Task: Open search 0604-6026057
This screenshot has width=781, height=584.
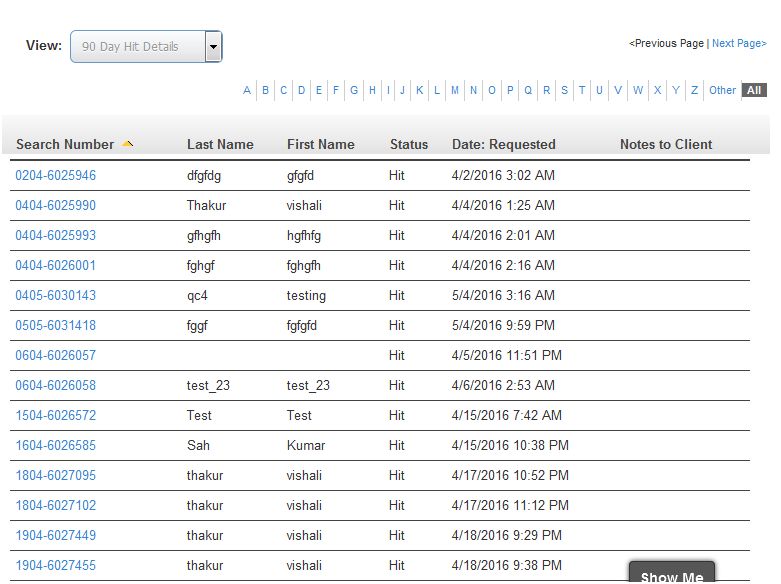Action: (55, 355)
